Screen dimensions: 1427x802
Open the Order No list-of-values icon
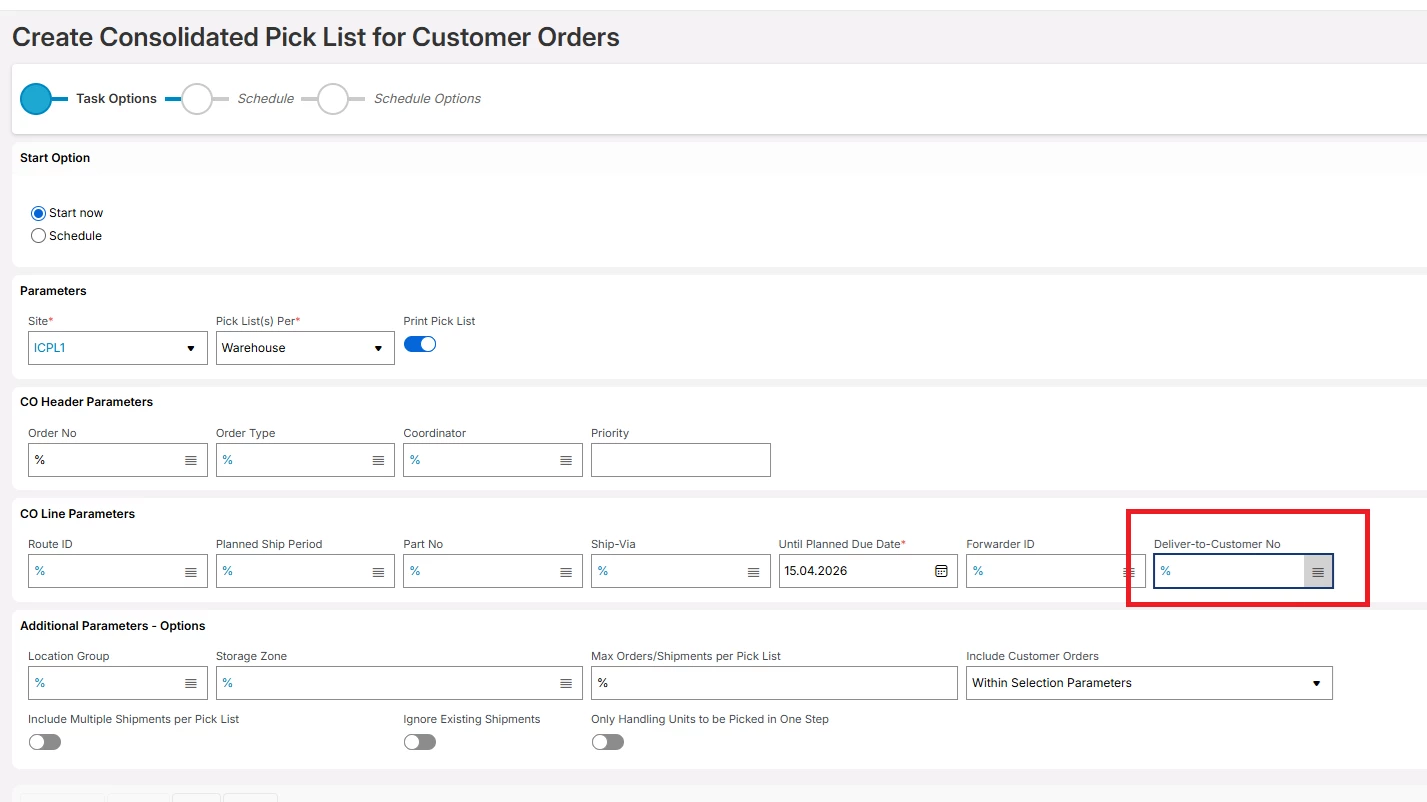[191, 460]
